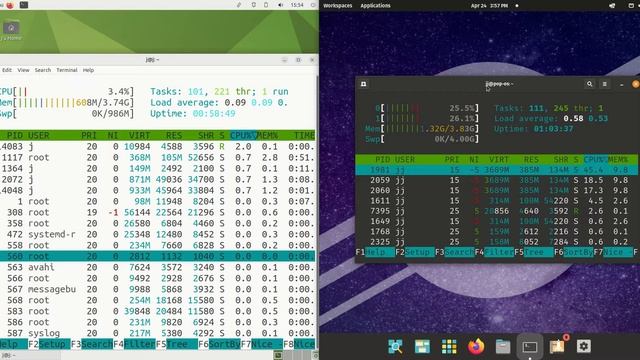Open View menu in left terminal
The image size is (640, 360).
23,70
